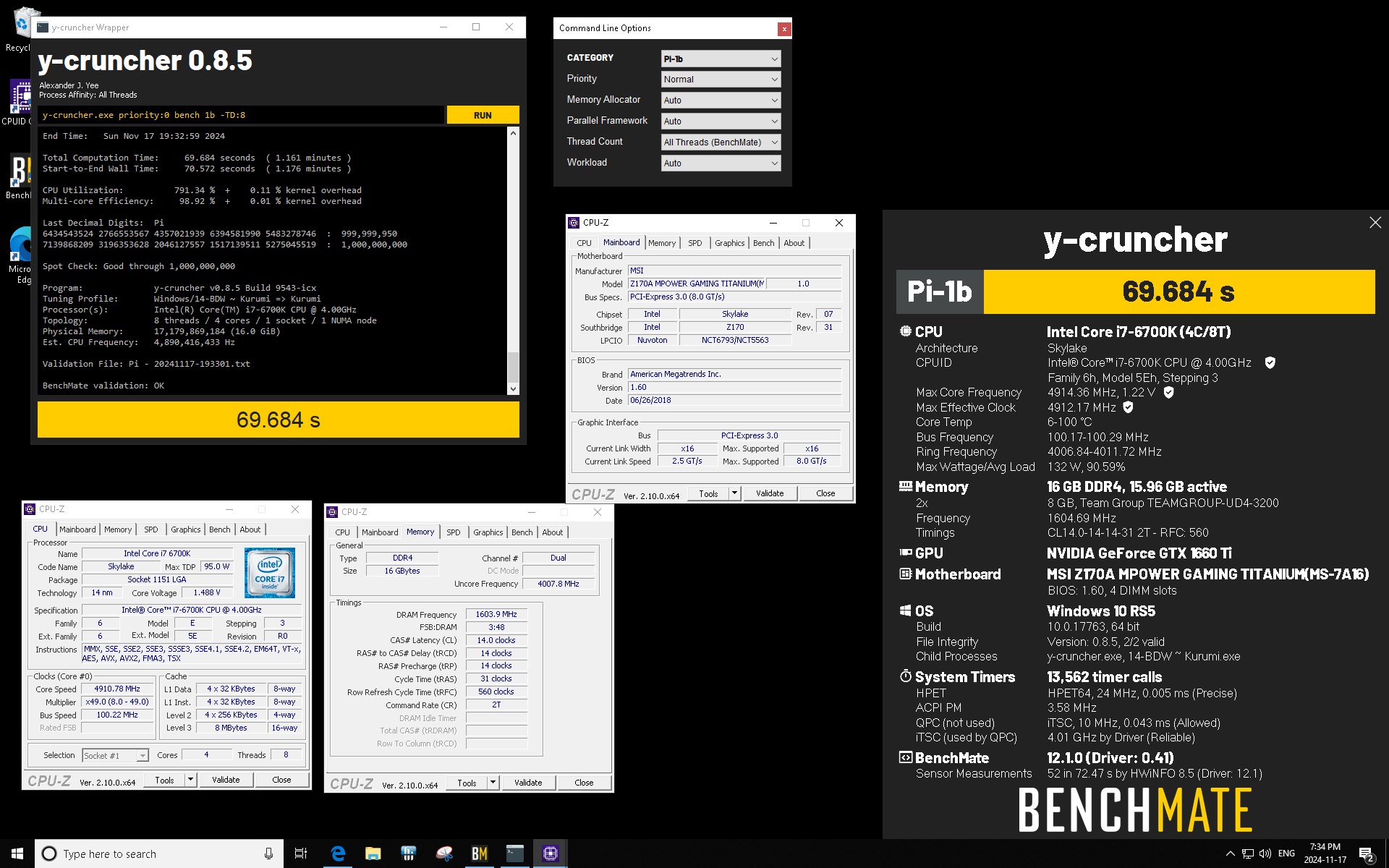Click the y-cruncher output scrollbar down arrow
The image size is (1389, 868).
click(x=513, y=388)
